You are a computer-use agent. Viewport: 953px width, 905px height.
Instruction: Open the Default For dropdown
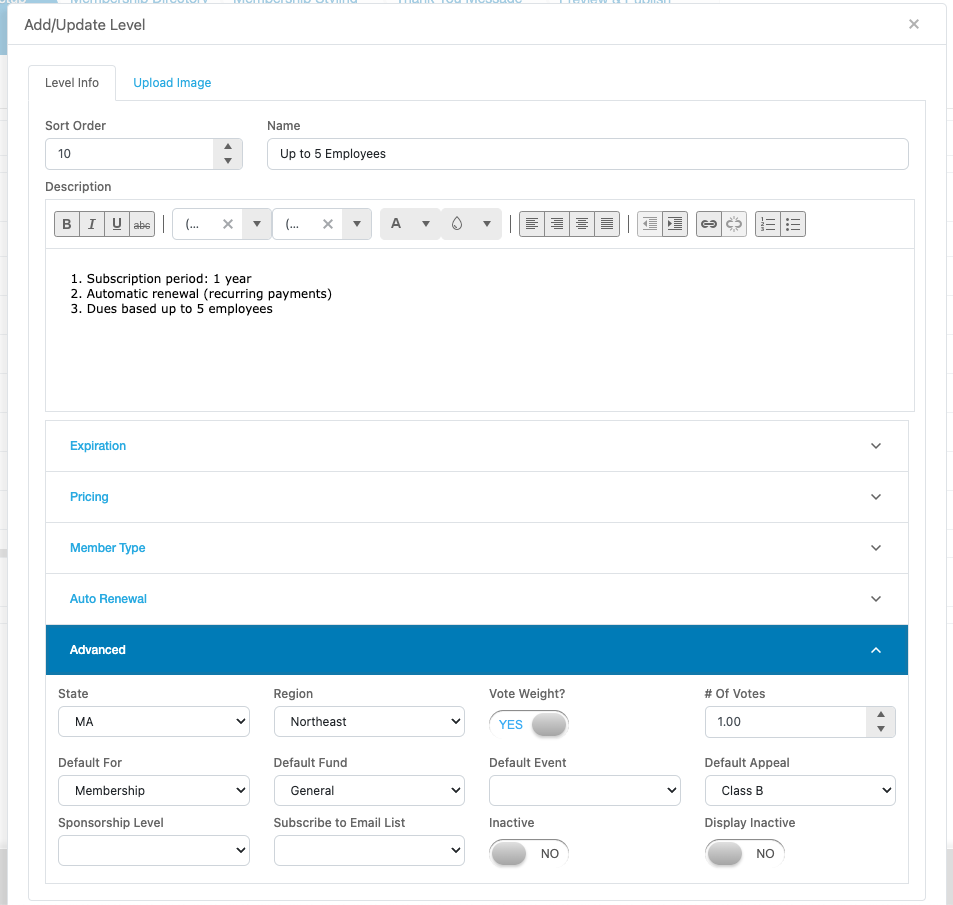154,790
